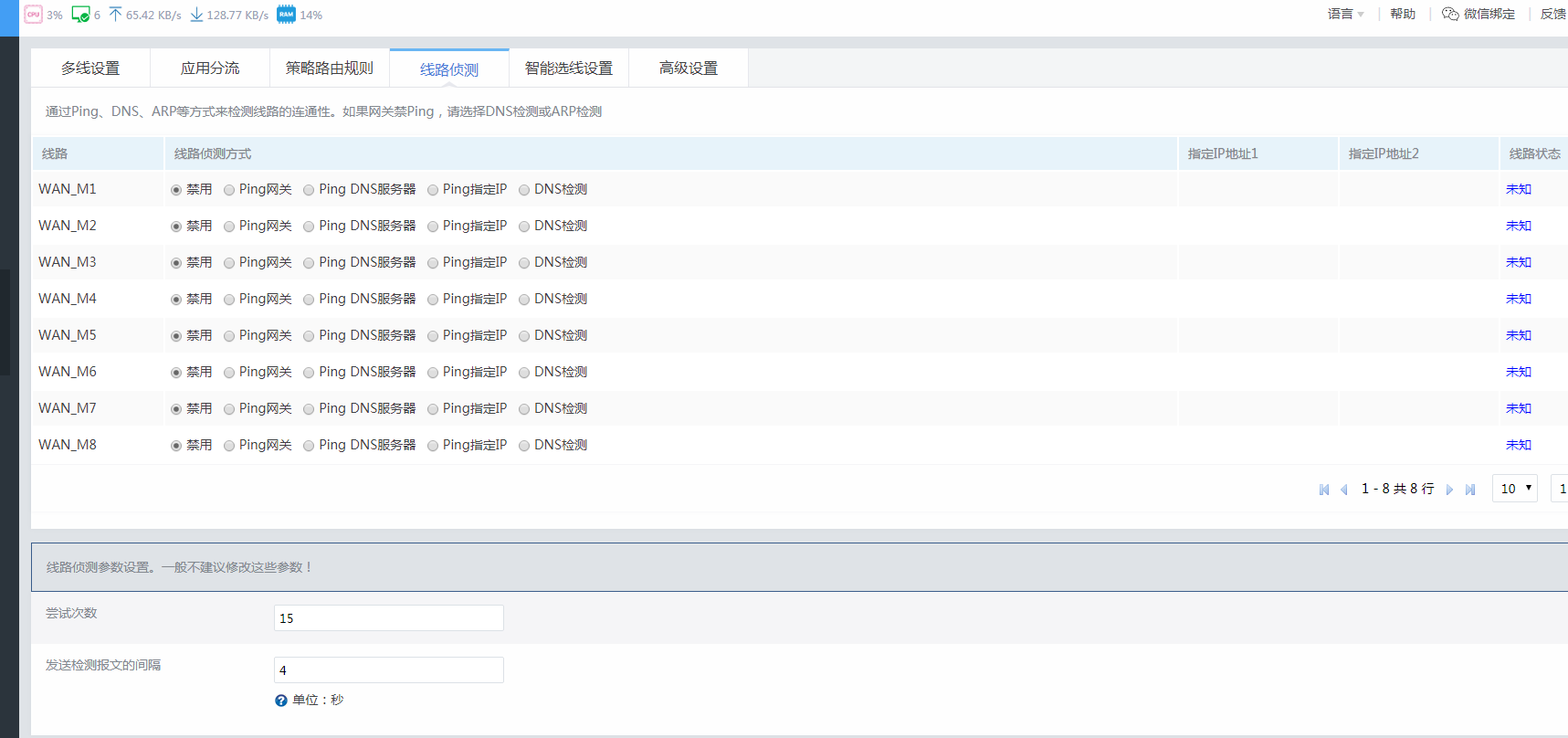This screenshot has width=1568, height=738.
Task: Click the online devices monitor icon
Action: click(80, 15)
